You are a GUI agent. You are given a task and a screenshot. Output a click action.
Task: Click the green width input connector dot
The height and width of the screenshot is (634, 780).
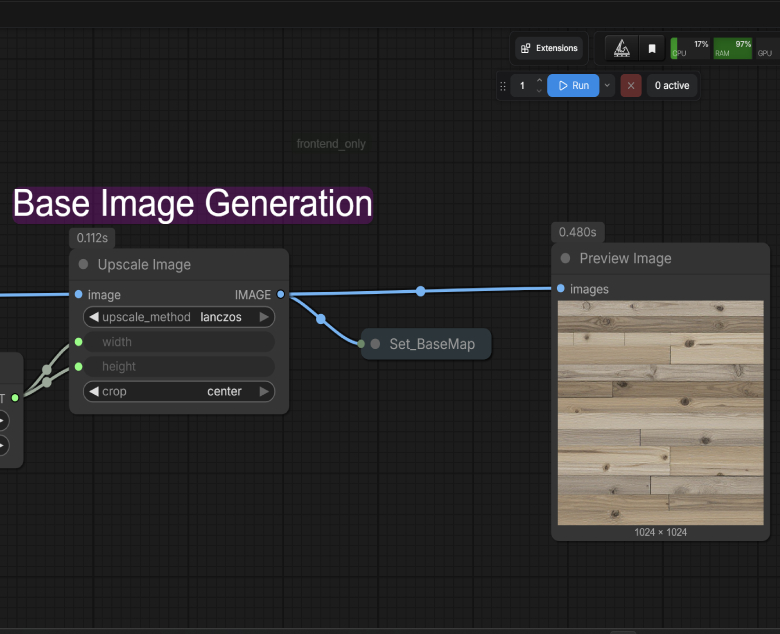[x=78, y=342]
